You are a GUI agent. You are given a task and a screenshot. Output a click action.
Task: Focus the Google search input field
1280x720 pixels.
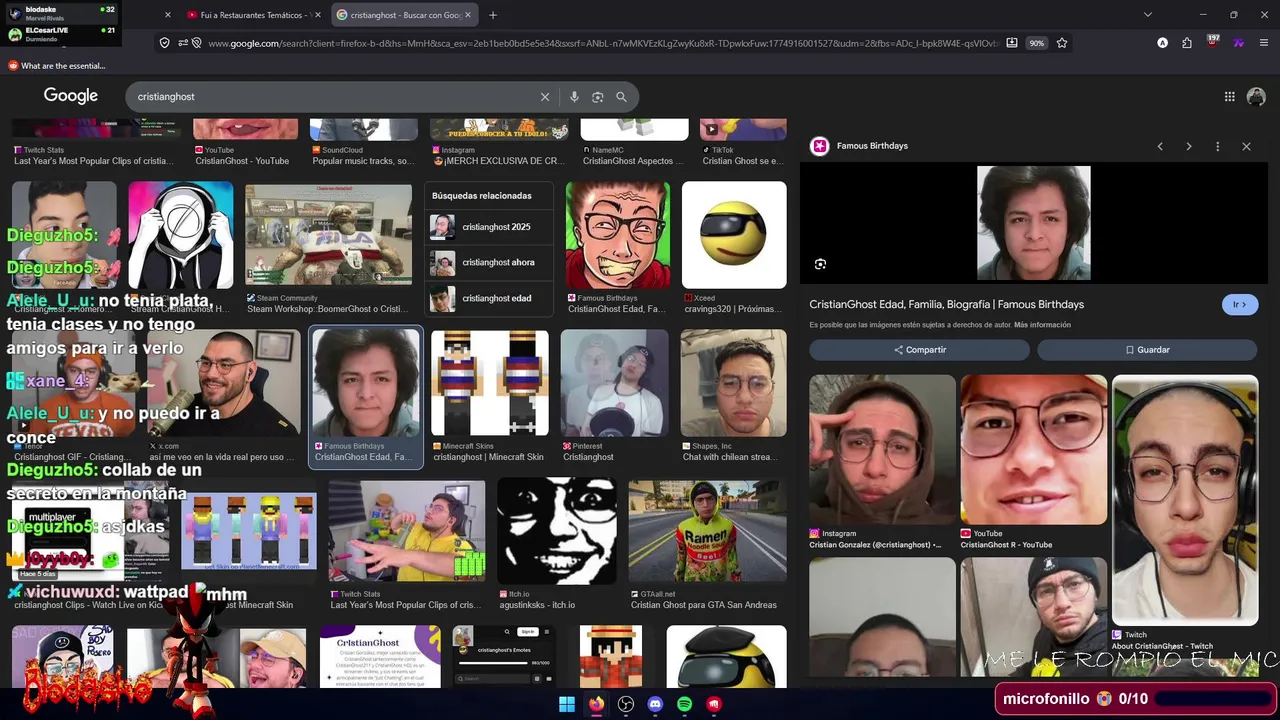335,97
